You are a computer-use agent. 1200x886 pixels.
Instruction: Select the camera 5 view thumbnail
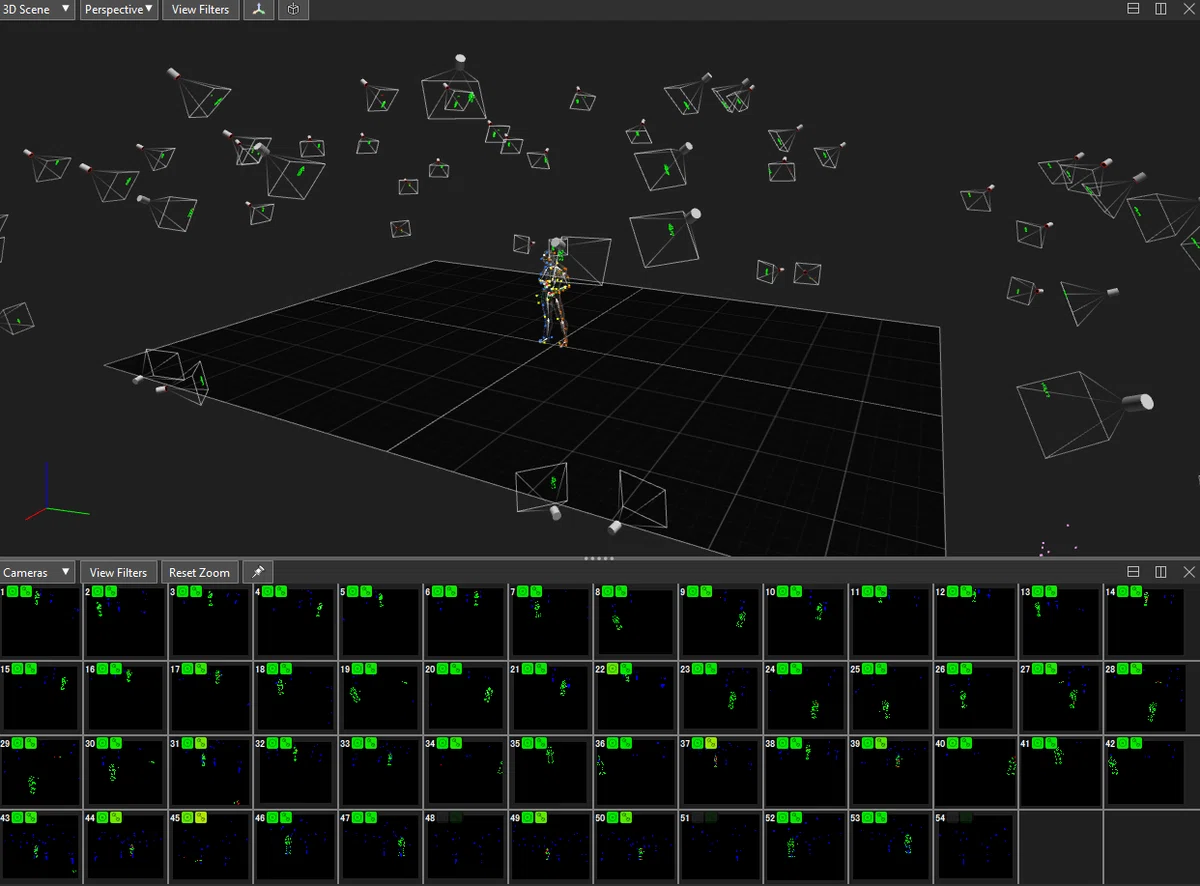[x=381, y=622]
